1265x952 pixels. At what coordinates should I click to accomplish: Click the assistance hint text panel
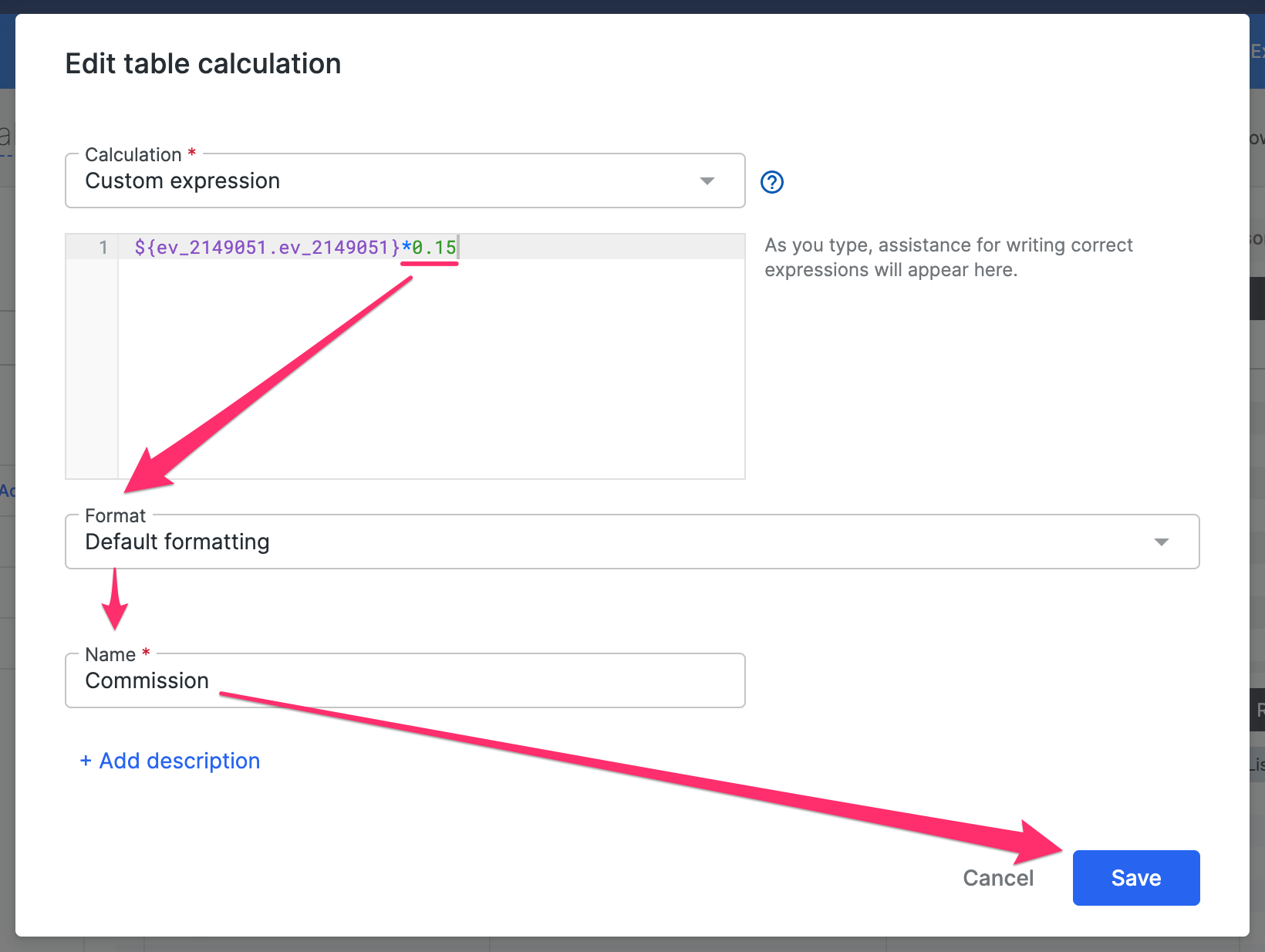(x=948, y=257)
